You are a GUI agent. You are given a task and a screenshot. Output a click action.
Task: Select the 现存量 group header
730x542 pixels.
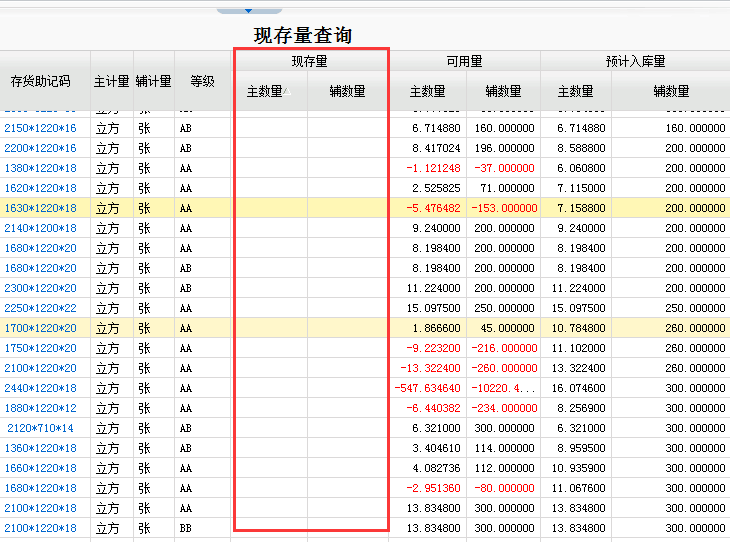(310, 61)
